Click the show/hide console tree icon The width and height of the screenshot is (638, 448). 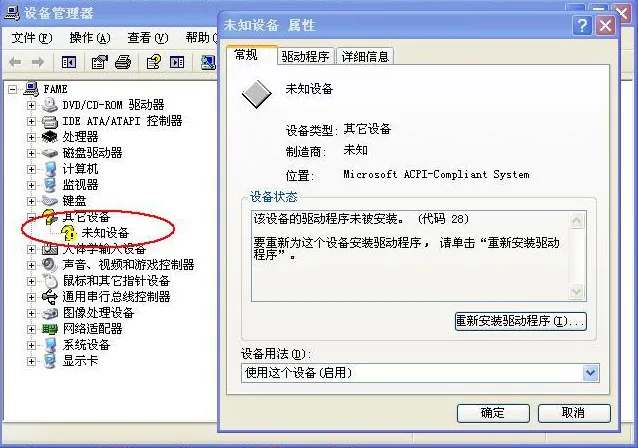pyautogui.click(x=69, y=62)
